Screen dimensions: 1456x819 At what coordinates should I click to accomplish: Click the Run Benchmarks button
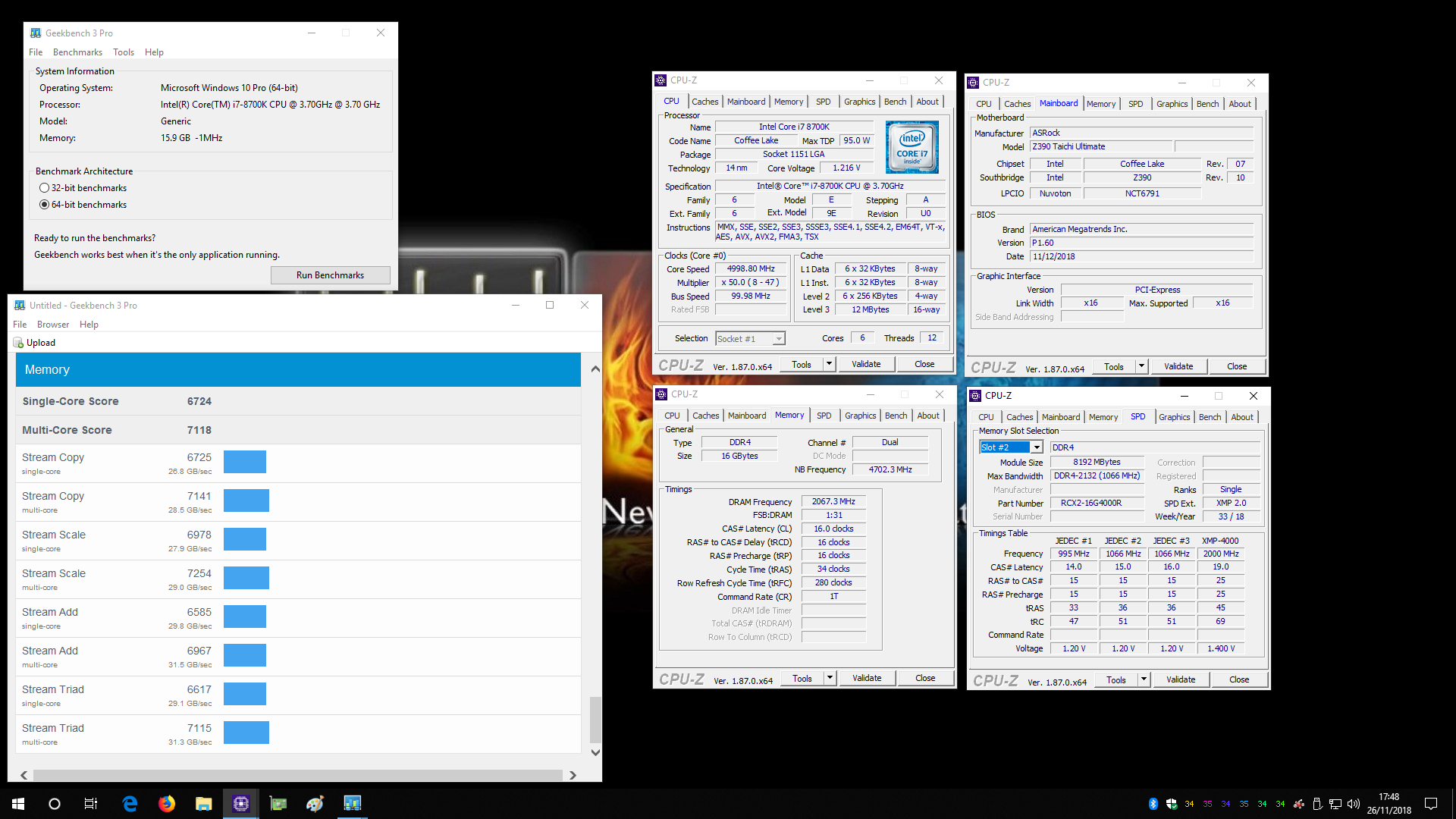tap(330, 275)
